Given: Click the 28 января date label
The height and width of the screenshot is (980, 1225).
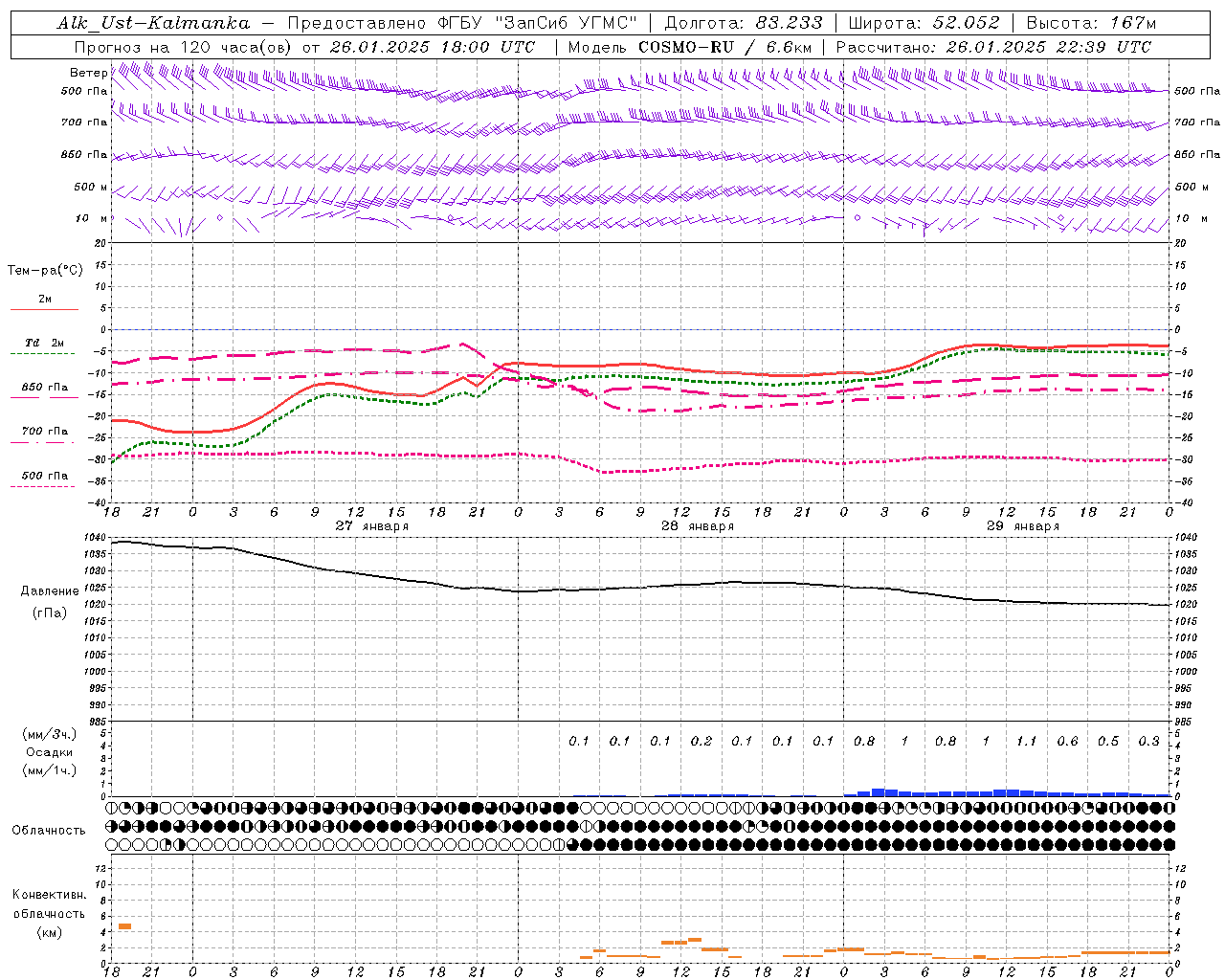Looking at the screenshot, I should [x=698, y=526].
